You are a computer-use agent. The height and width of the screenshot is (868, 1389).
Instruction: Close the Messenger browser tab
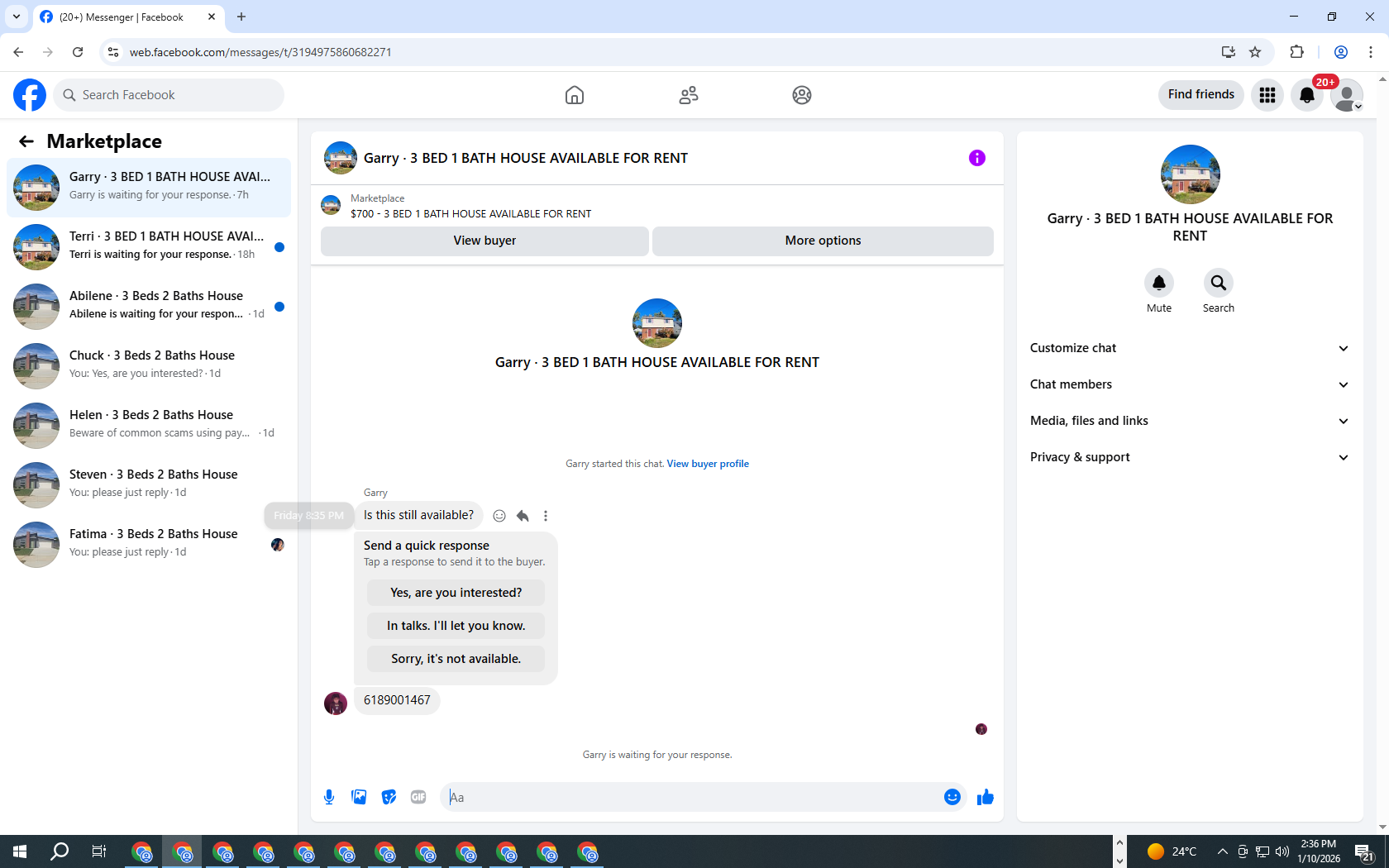[x=212, y=17]
